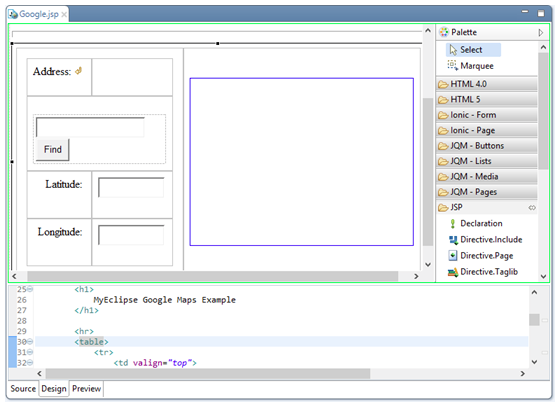Click the Palette color wheel icon
Viewport: 557px width, 403px height.
click(x=444, y=32)
